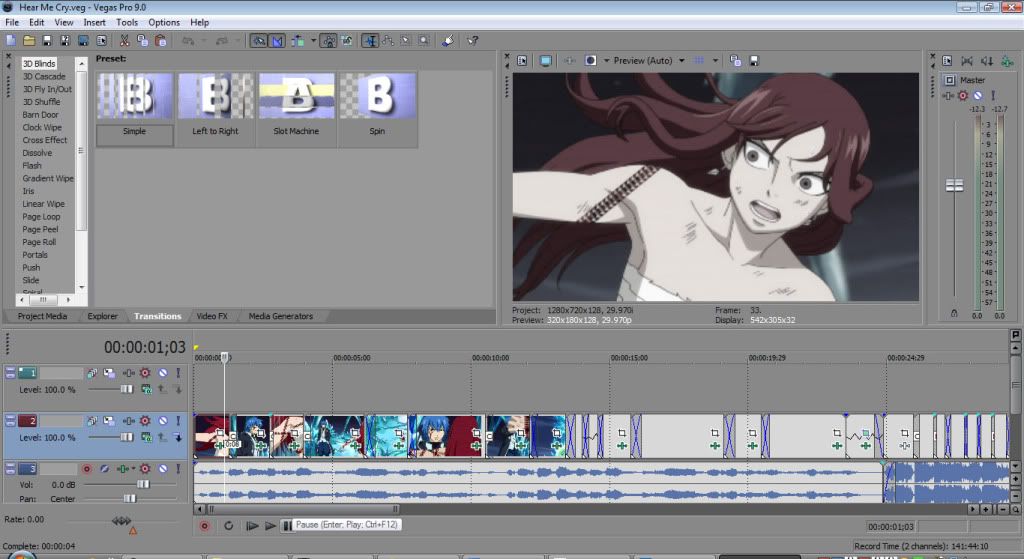Toggle preview on external monitor icon

point(546,60)
